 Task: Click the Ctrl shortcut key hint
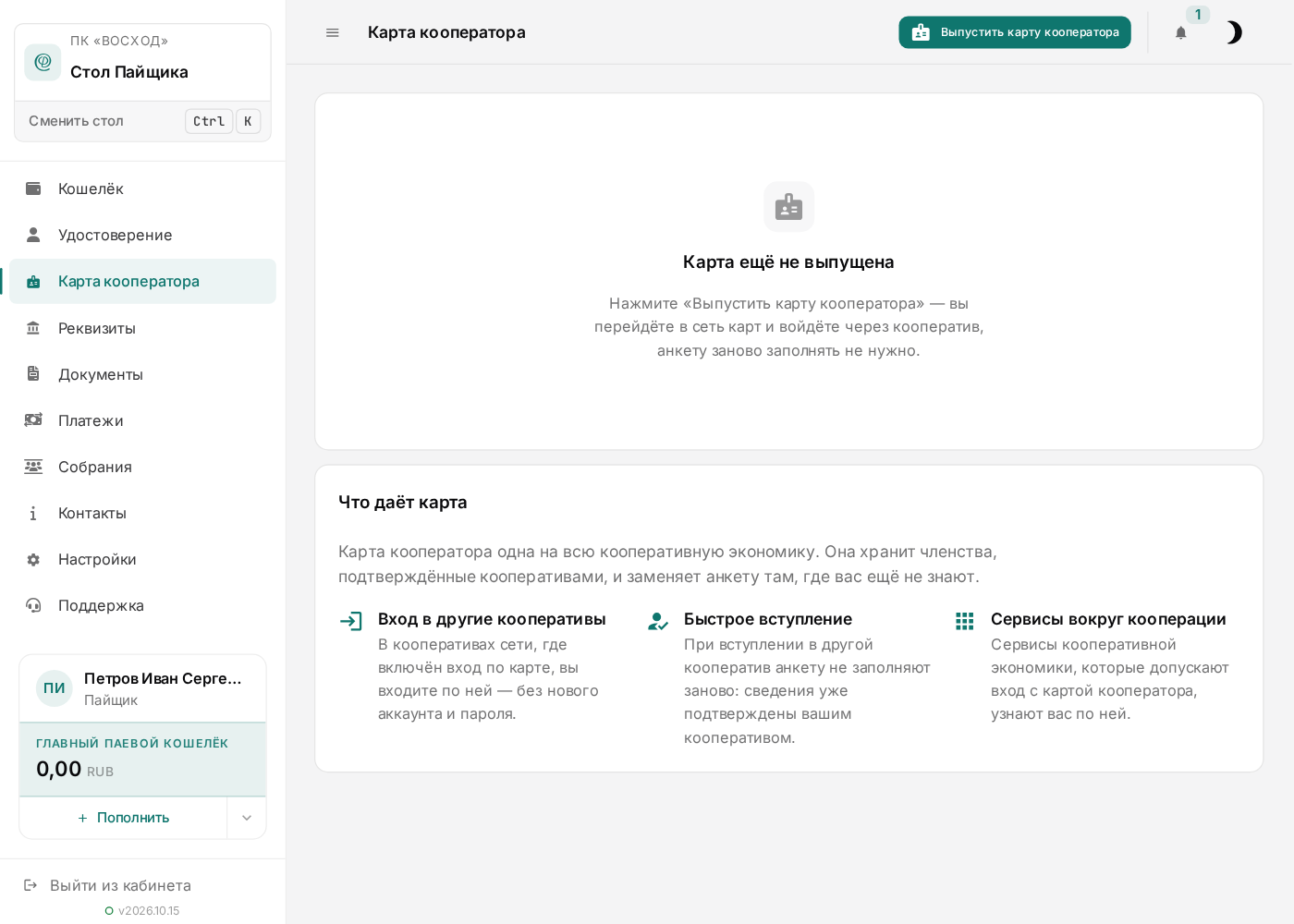tap(209, 121)
